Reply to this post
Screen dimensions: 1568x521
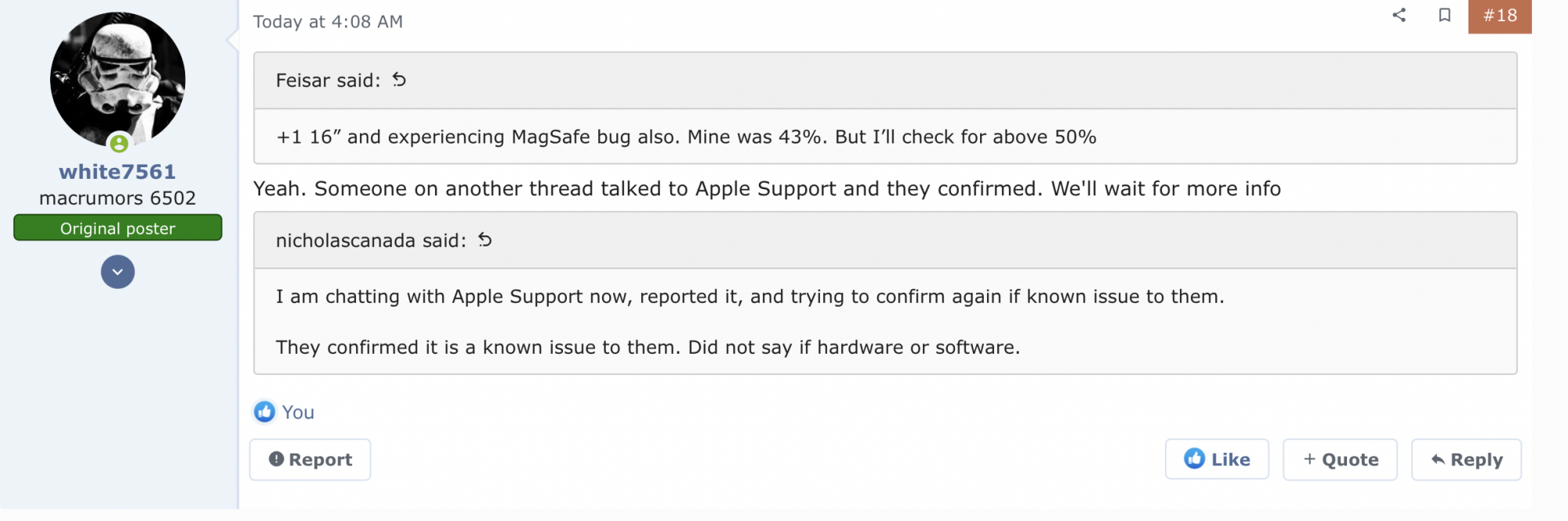click(1466, 460)
